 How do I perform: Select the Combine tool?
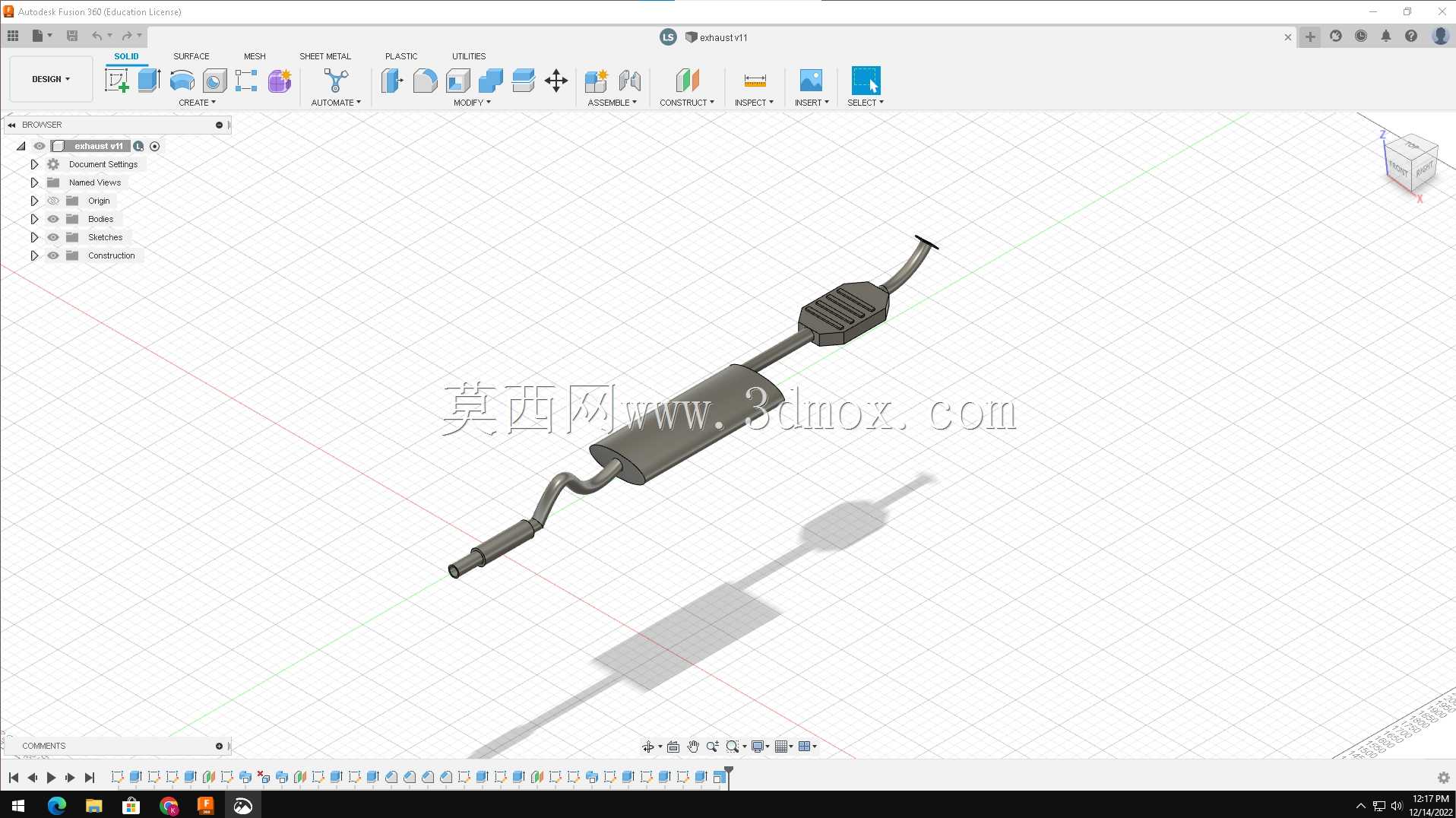pos(490,81)
